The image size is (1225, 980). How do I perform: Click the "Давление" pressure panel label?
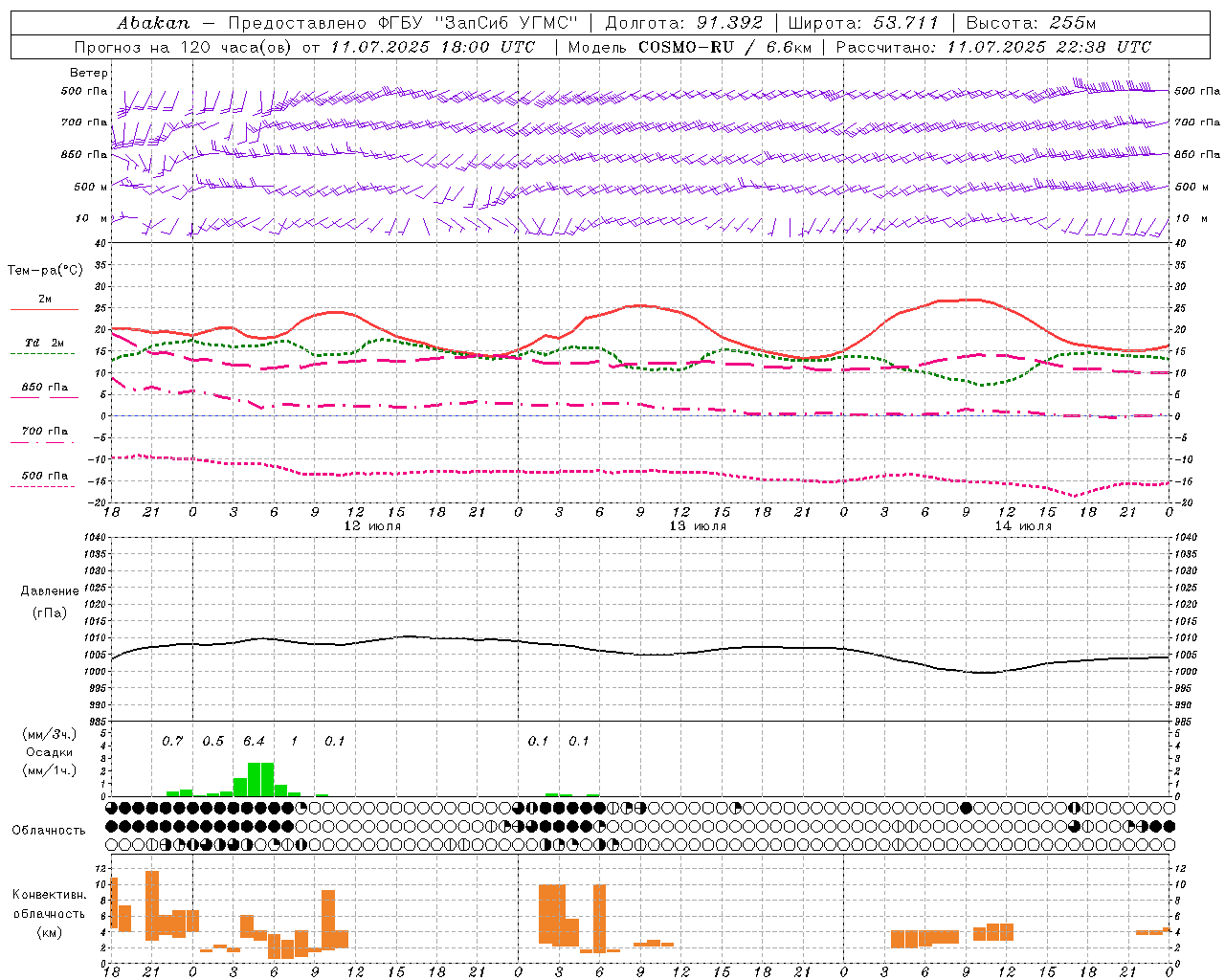tap(50, 591)
